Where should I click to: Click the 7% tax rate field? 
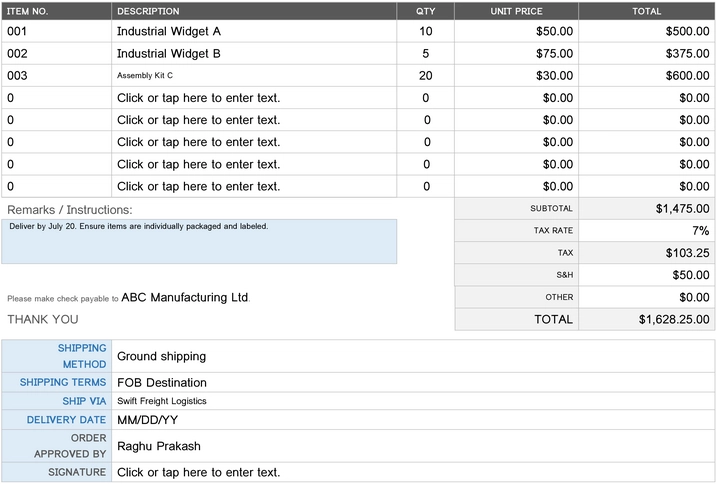700,231
